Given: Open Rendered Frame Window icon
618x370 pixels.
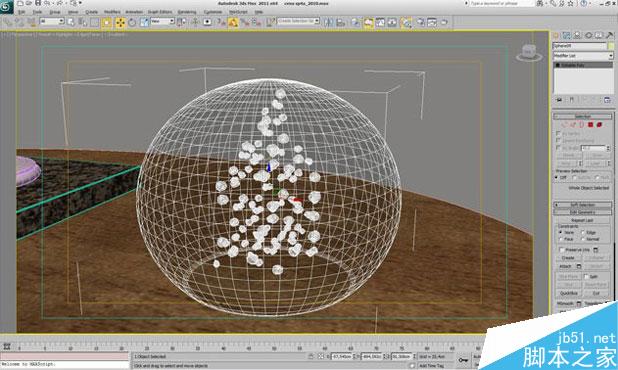Looking at the screenshot, I should pos(432,22).
